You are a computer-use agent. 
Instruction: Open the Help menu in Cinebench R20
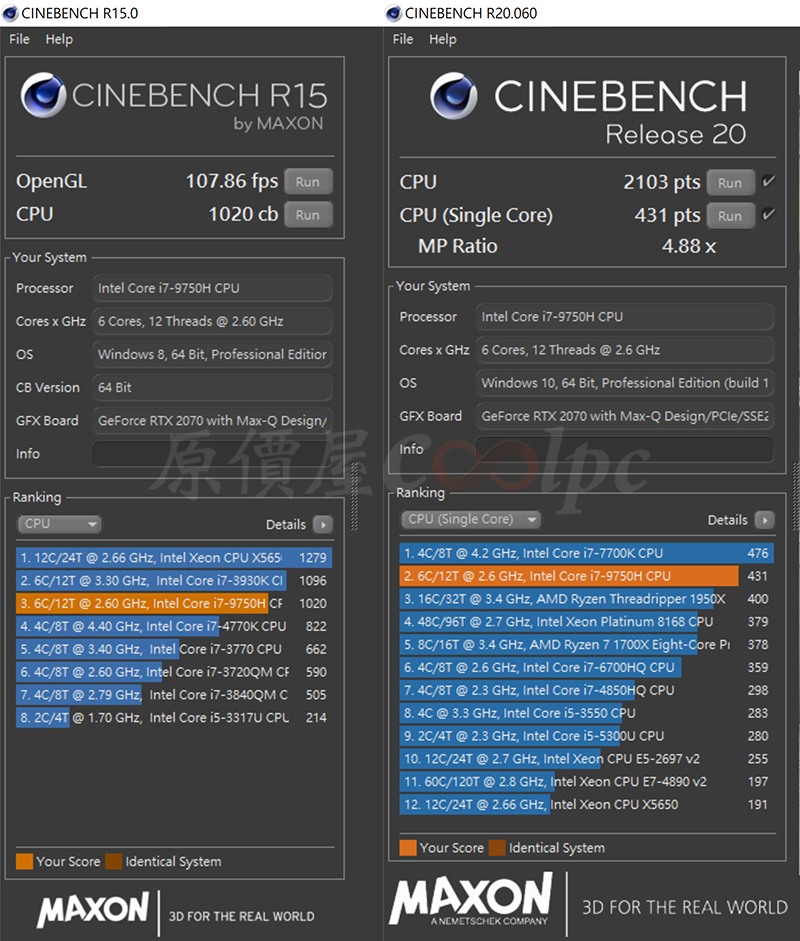pos(442,39)
